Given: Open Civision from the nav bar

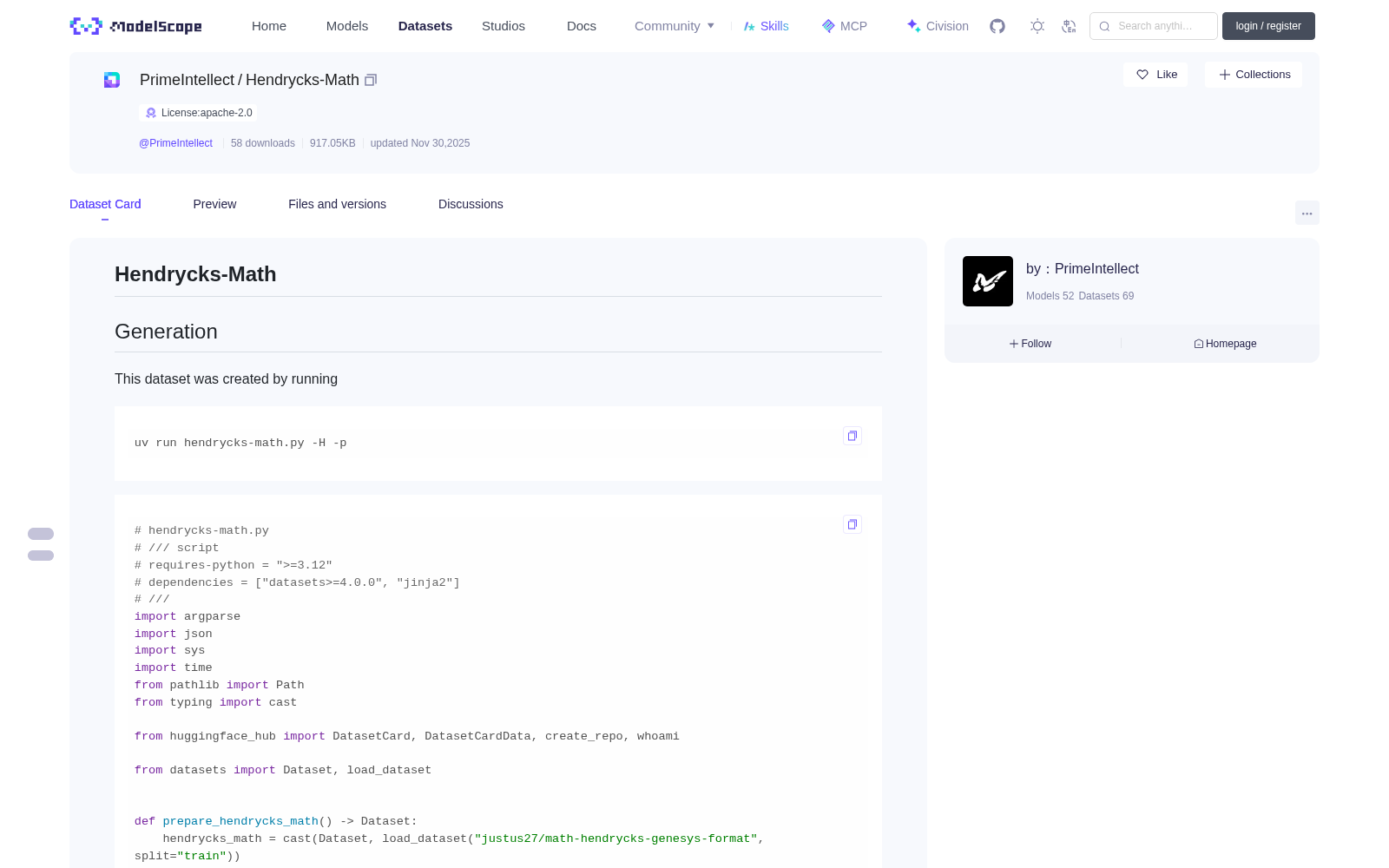Looking at the screenshot, I should tap(938, 26).
